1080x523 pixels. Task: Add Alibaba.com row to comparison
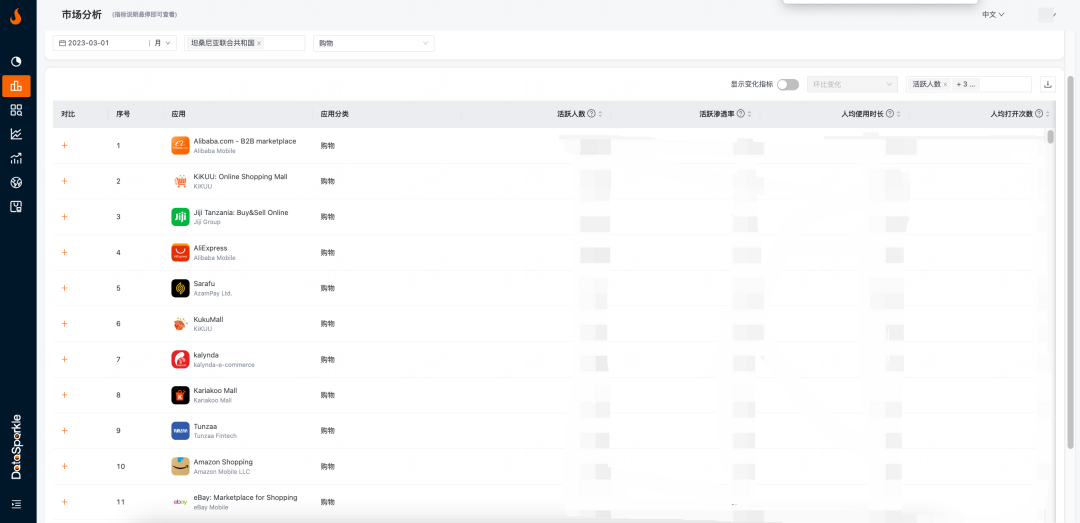pos(65,145)
